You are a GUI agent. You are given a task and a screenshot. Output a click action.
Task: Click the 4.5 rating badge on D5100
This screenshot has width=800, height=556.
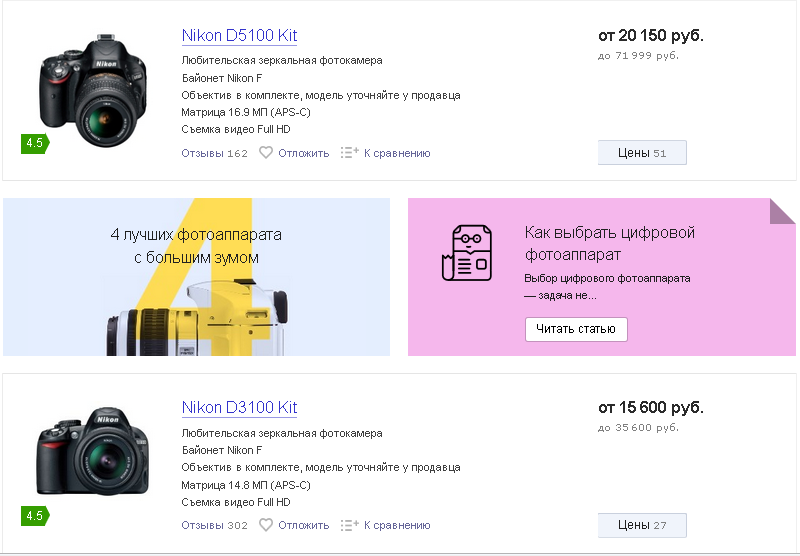point(35,143)
